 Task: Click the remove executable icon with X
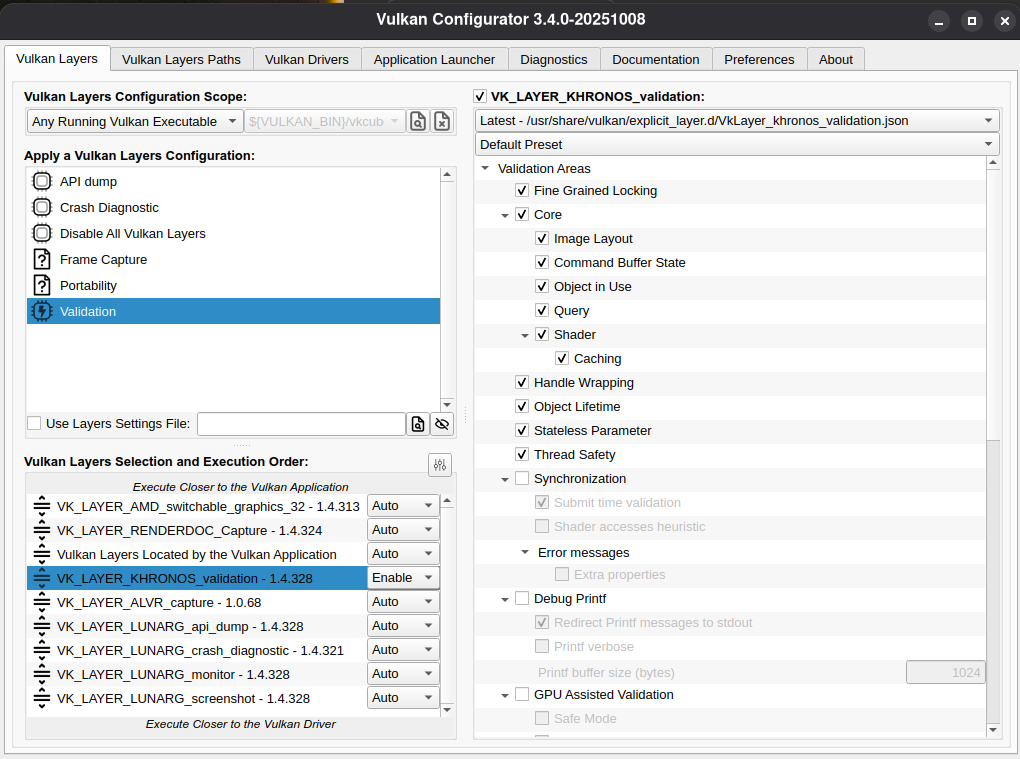(441, 122)
